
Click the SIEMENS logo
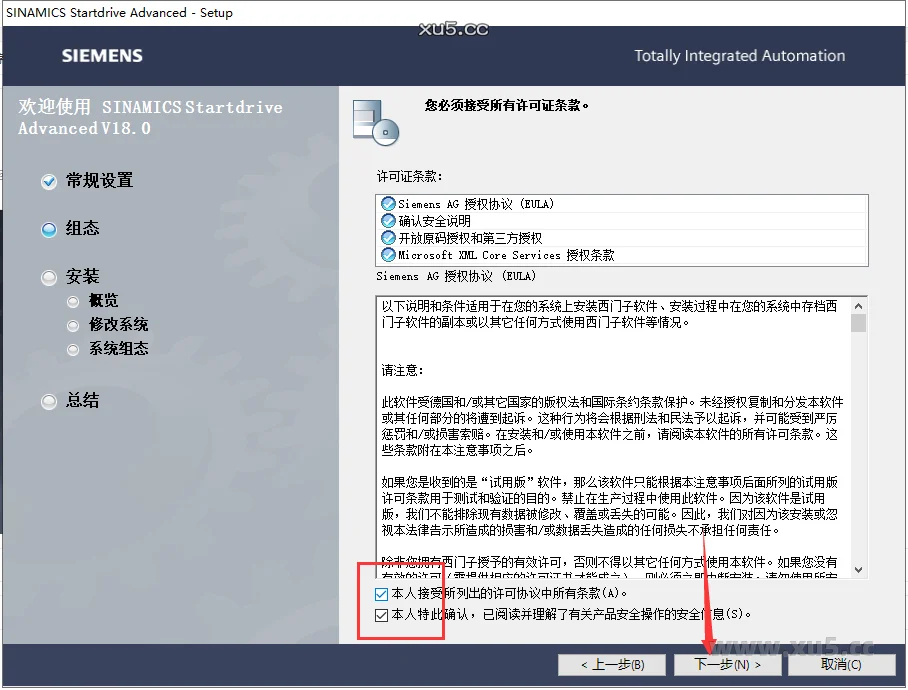pyautogui.click(x=101, y=56)
